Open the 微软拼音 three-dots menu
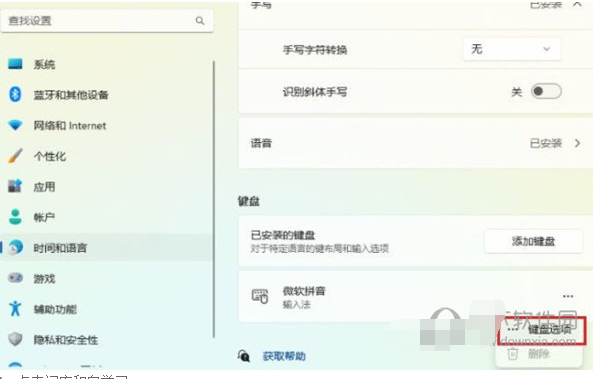593x379 pixels. tap(568, 296)
